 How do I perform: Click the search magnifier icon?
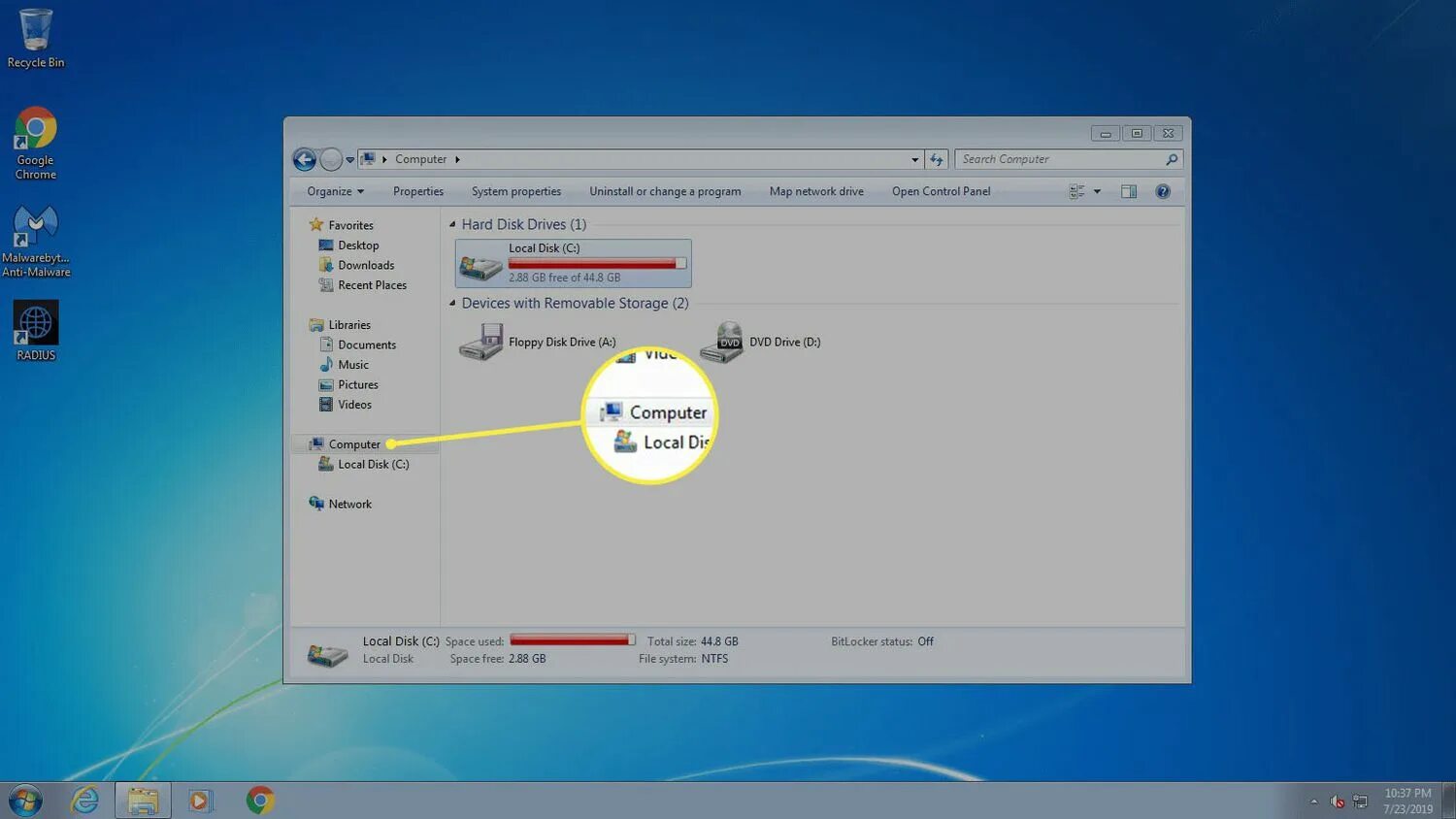coord(1172,159)
